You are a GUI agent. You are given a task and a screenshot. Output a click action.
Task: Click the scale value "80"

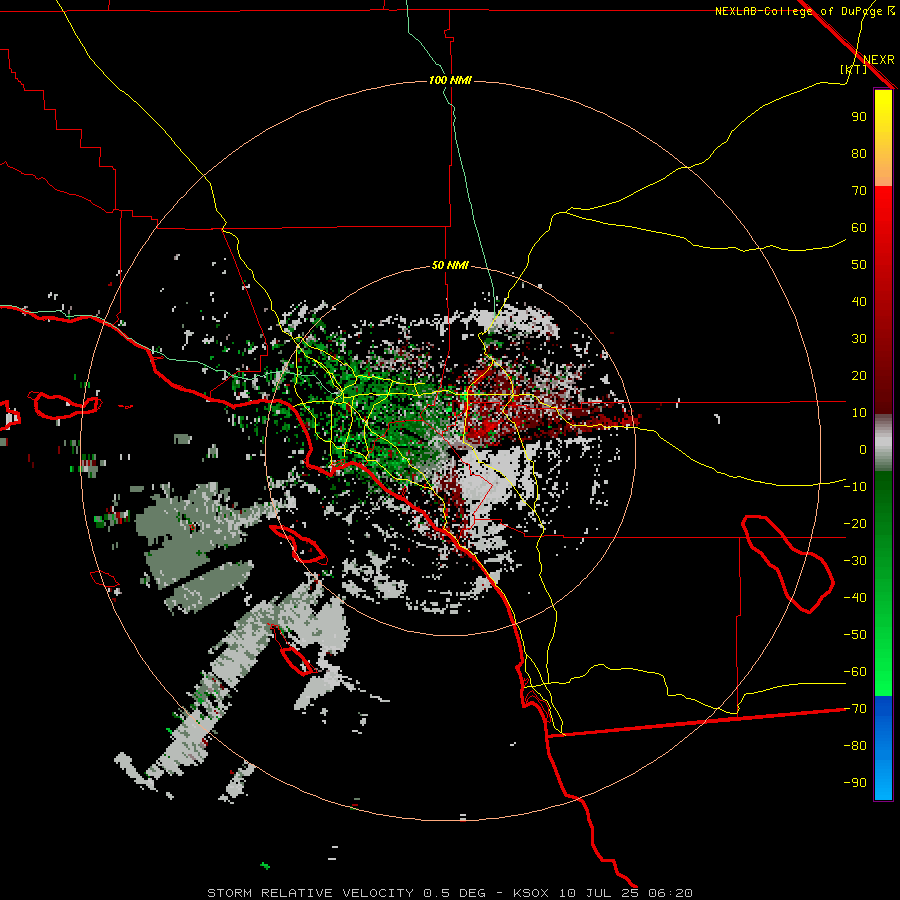[859, 154]
